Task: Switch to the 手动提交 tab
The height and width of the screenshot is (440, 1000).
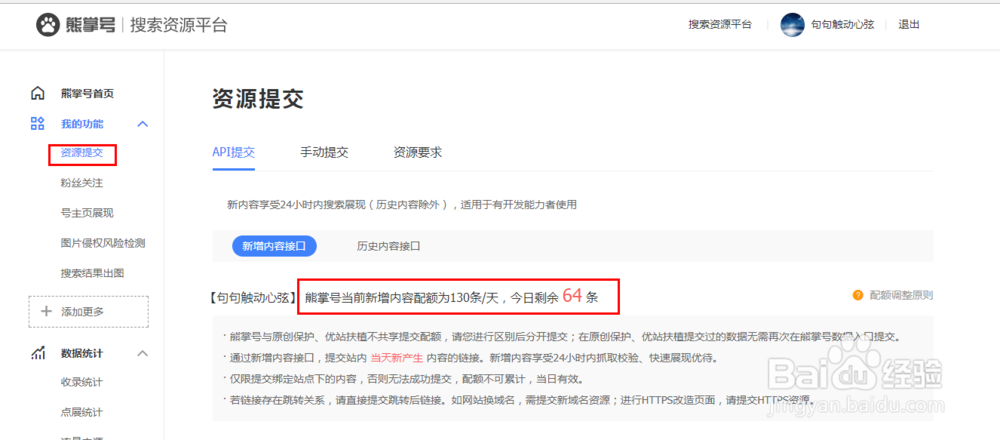Action: [324, 152]
